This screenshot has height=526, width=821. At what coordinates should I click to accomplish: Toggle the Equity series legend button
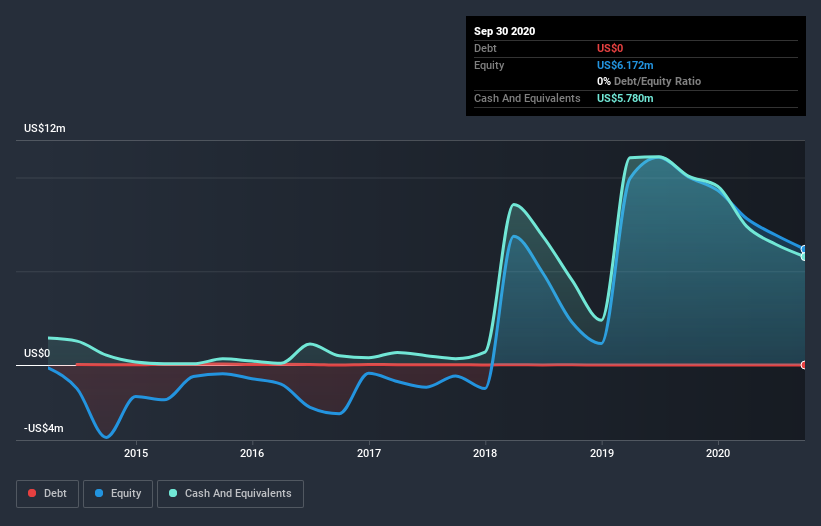click(118, 494)
